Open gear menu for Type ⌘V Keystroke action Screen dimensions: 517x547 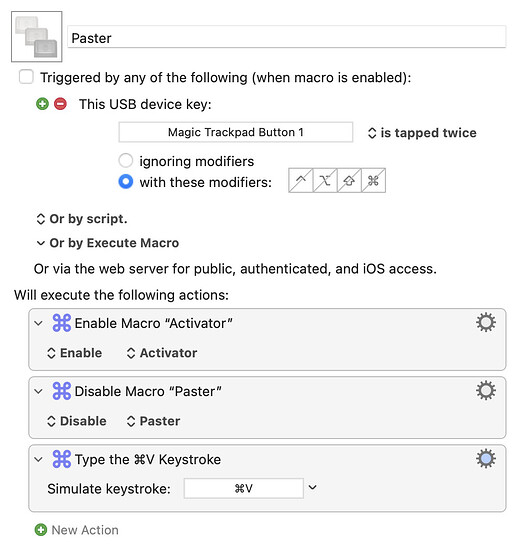pyautogui.click(x=486, y=458)
